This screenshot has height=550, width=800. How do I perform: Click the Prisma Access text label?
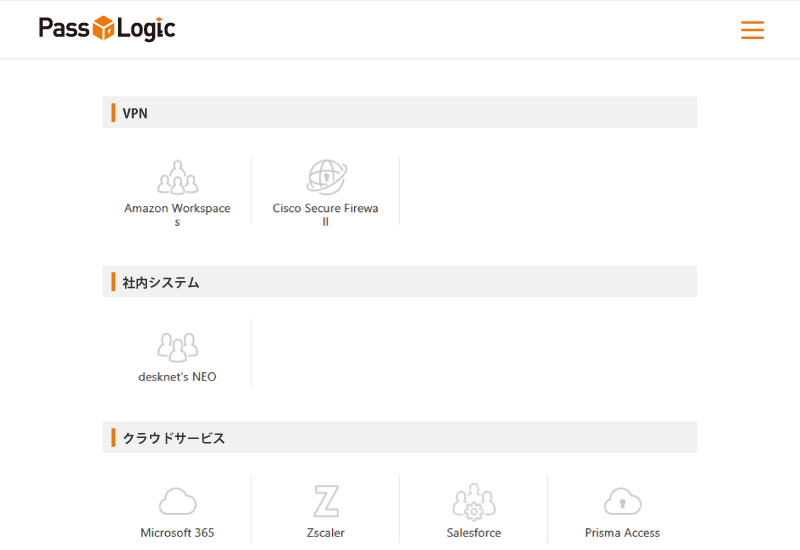click(x=622, y=533)
